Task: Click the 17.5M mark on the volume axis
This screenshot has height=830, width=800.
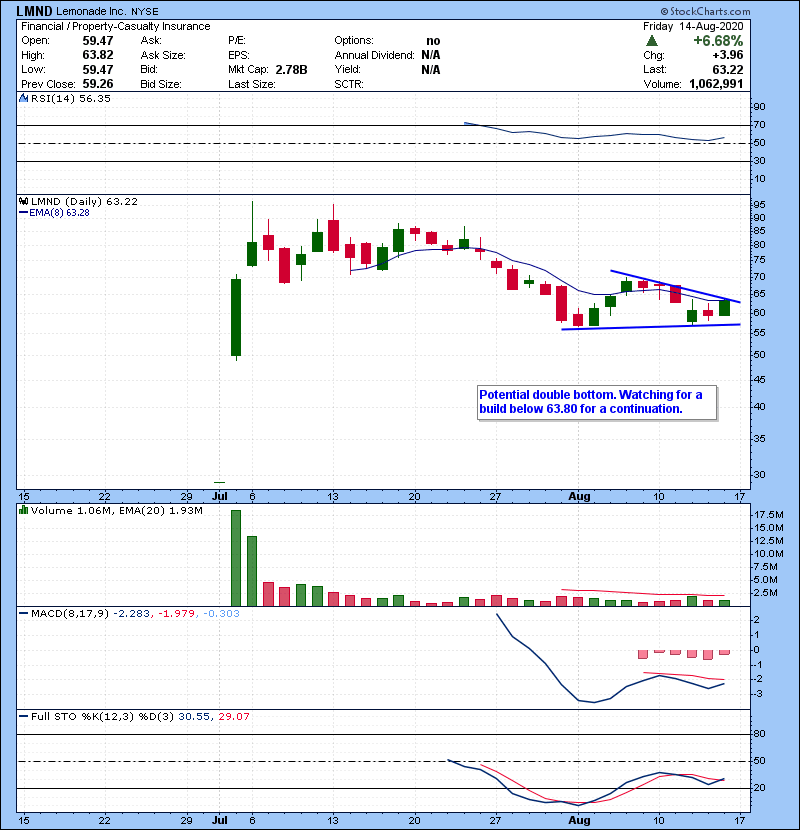Action: (x=768, y=515)
